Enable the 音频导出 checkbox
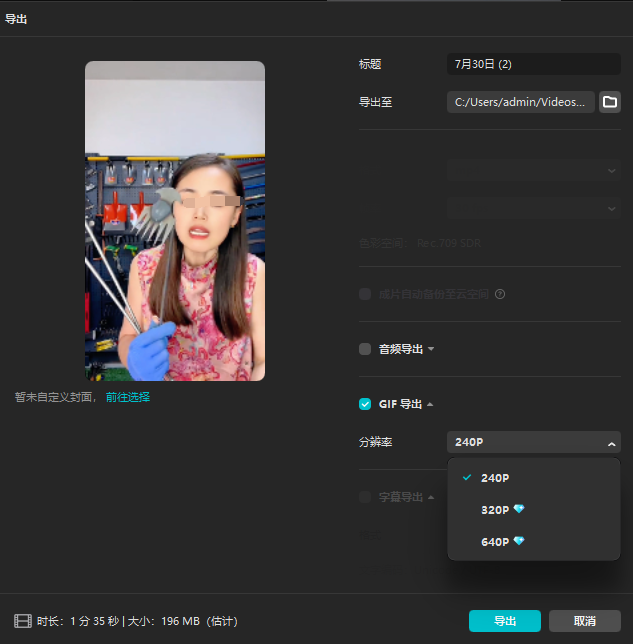633x644 pixels. (365, 349)
